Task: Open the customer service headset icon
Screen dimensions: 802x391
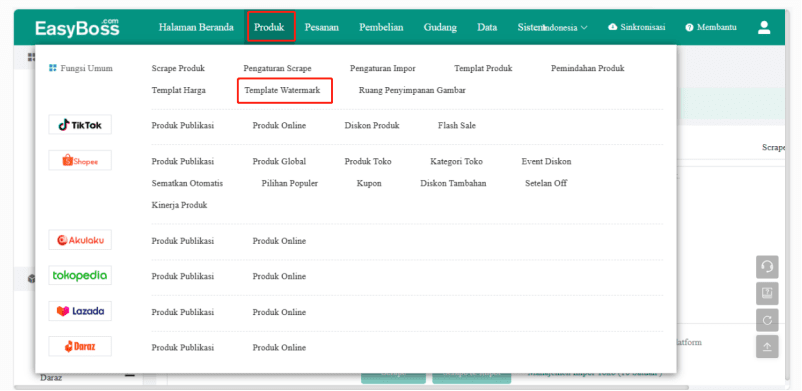Action: [x=767, y=267]
